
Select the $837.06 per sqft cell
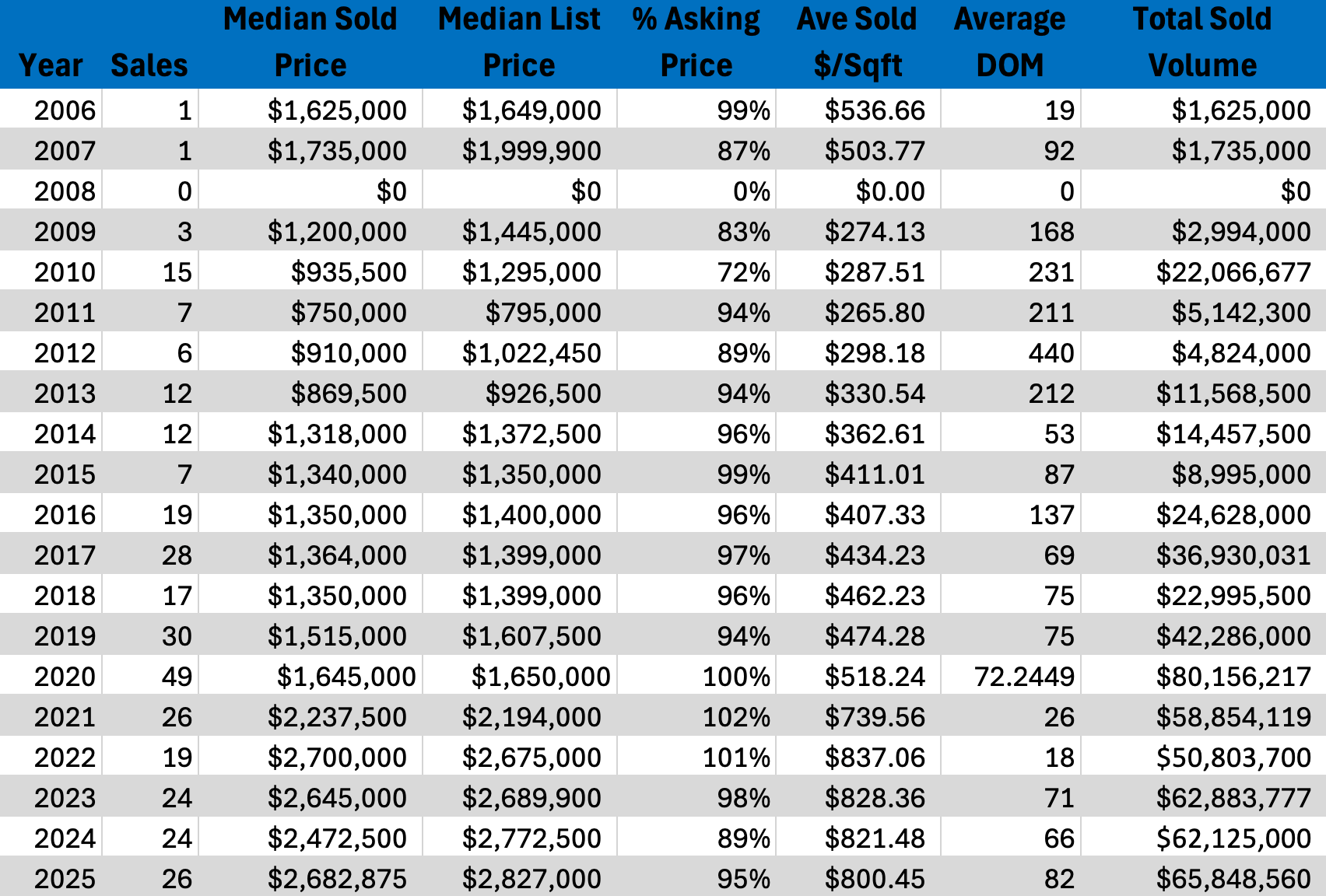coord(875,758)
